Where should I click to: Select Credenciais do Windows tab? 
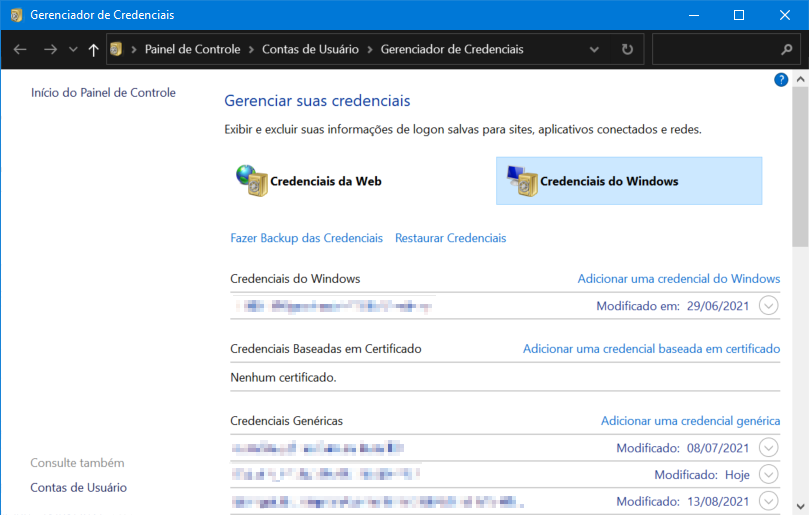pos(629,181)
